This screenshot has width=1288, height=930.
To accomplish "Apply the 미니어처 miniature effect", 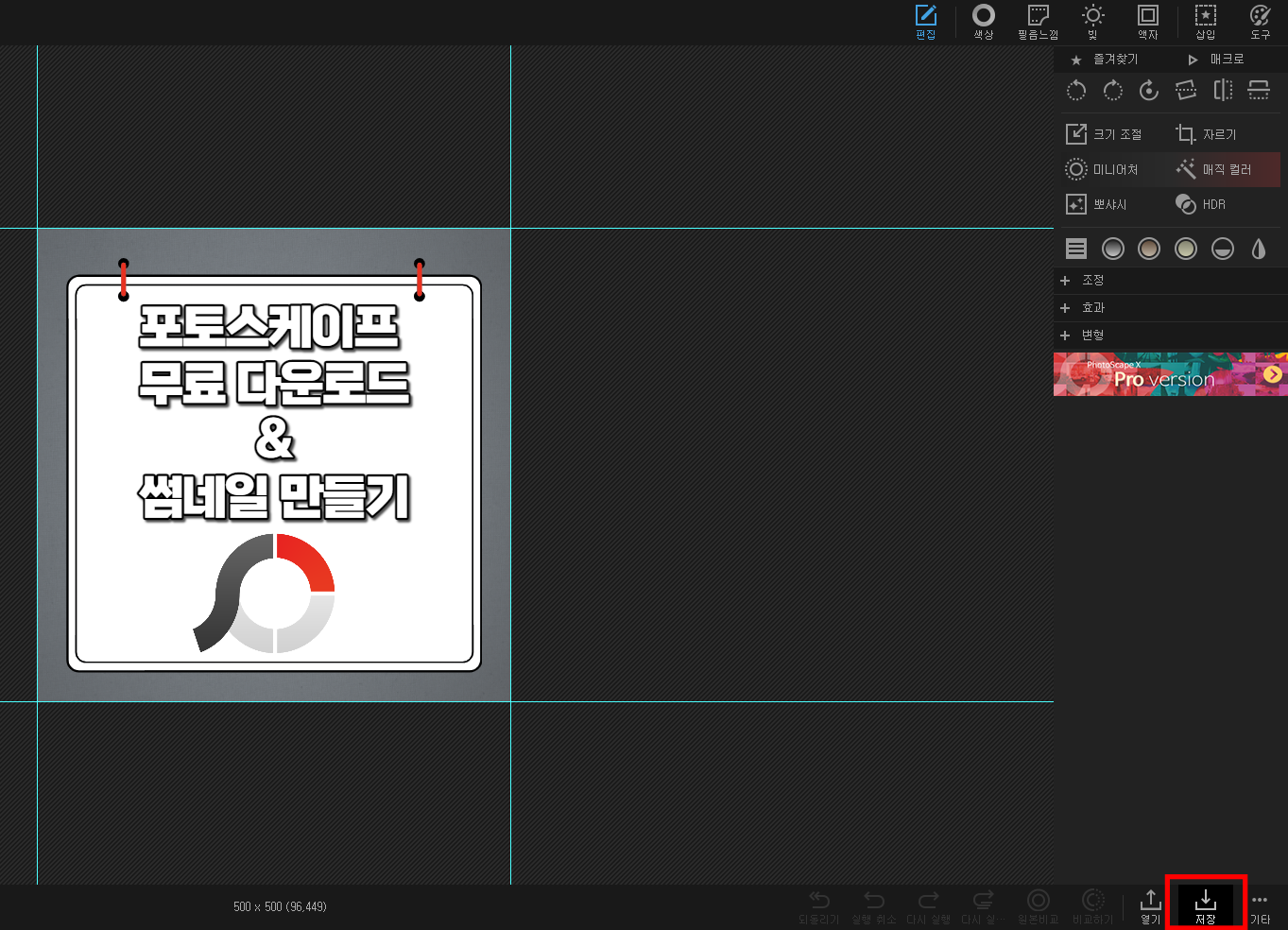I will coord(1102,169).
